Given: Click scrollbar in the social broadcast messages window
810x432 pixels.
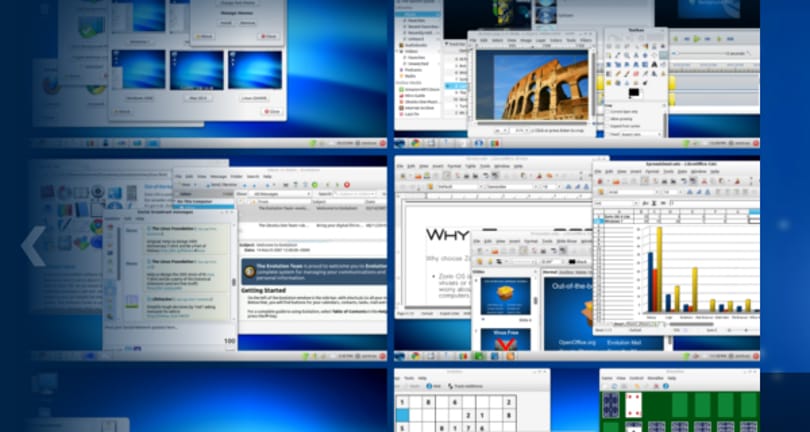Looking at the screenshot, I should click(233, 282).
